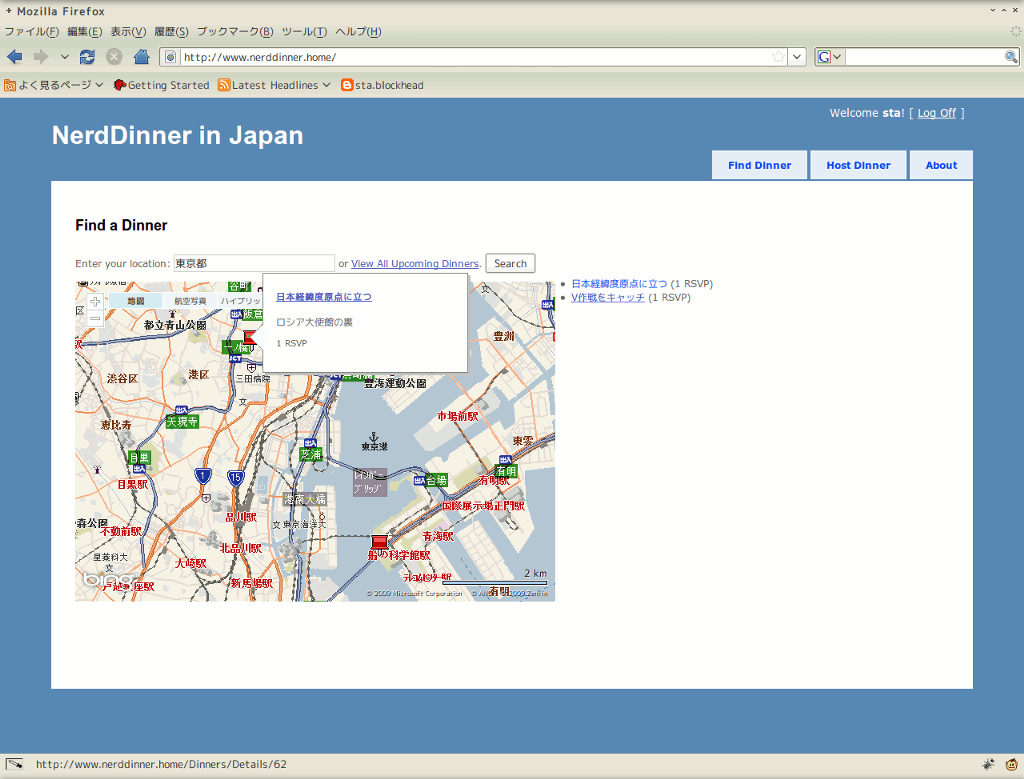The width and height of the screenshot is (1024, 779).
Task: Click the greyed Forward arrow button
Action: coord(41,57)
